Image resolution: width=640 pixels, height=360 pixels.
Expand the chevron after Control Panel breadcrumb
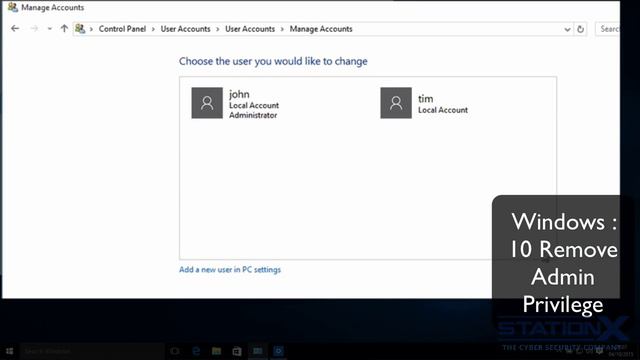(x=153, y=29)
